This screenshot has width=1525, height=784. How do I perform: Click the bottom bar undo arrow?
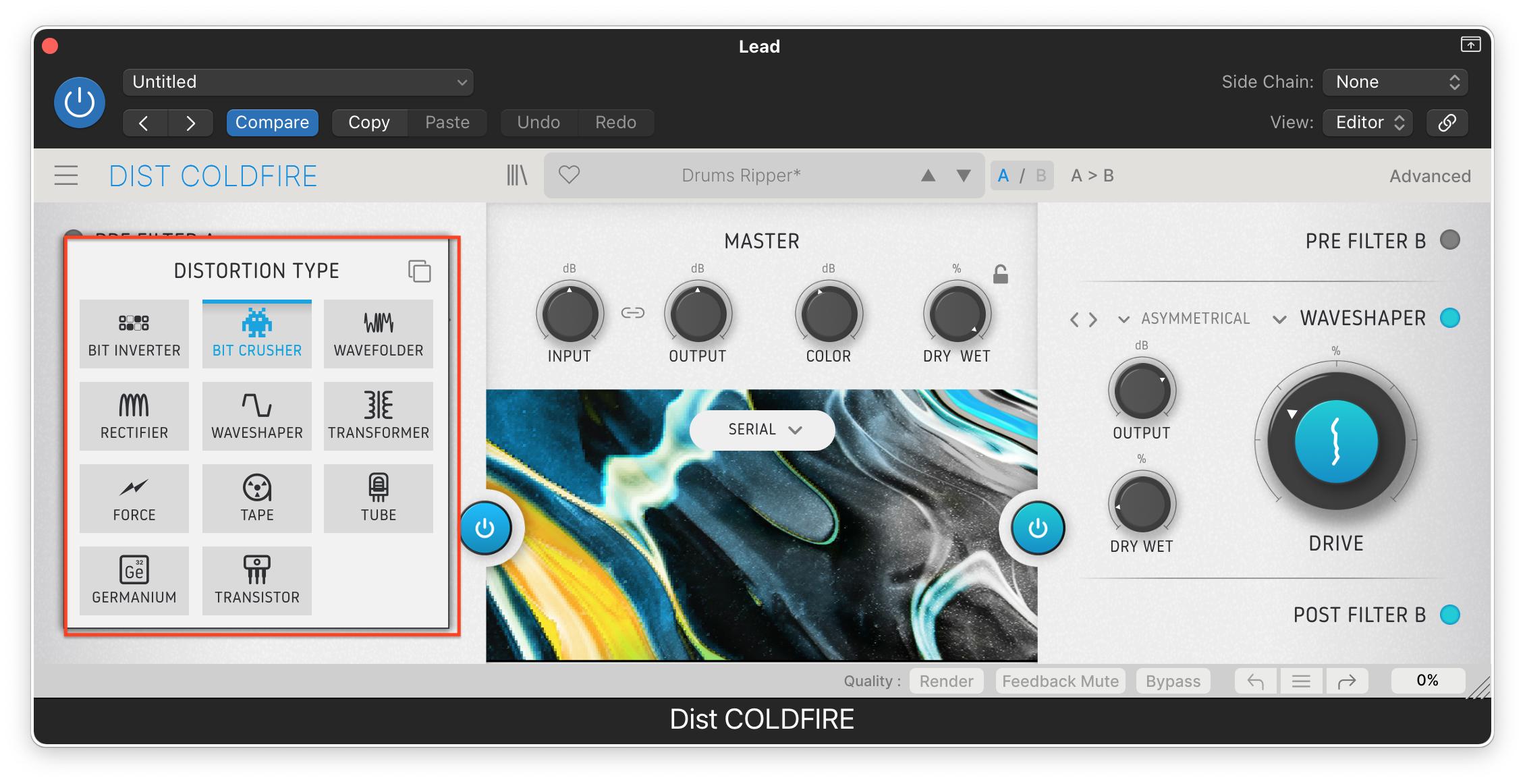(1255, 681)
